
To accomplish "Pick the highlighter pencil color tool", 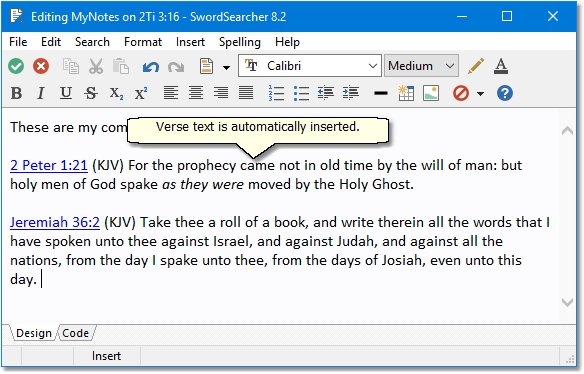I will [x=476, y=66].
